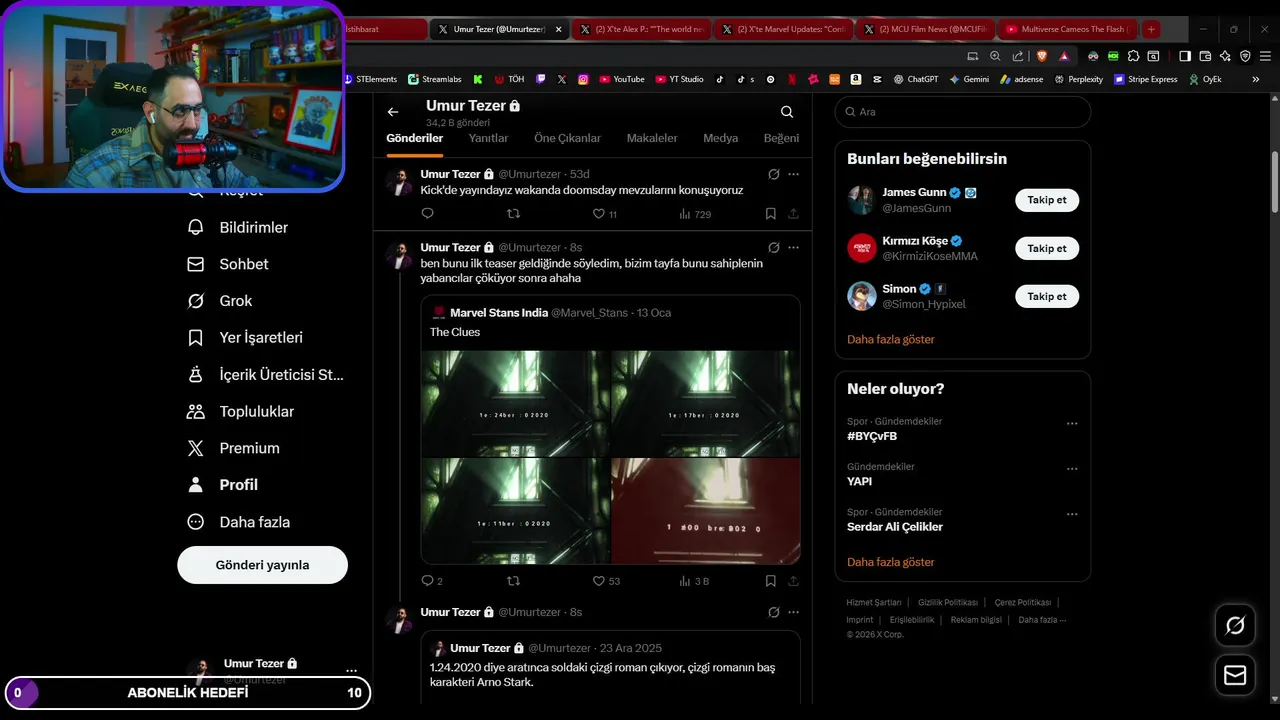Open options for YAPI trend
The image size is (1280, 720).
coord(1072,469)
